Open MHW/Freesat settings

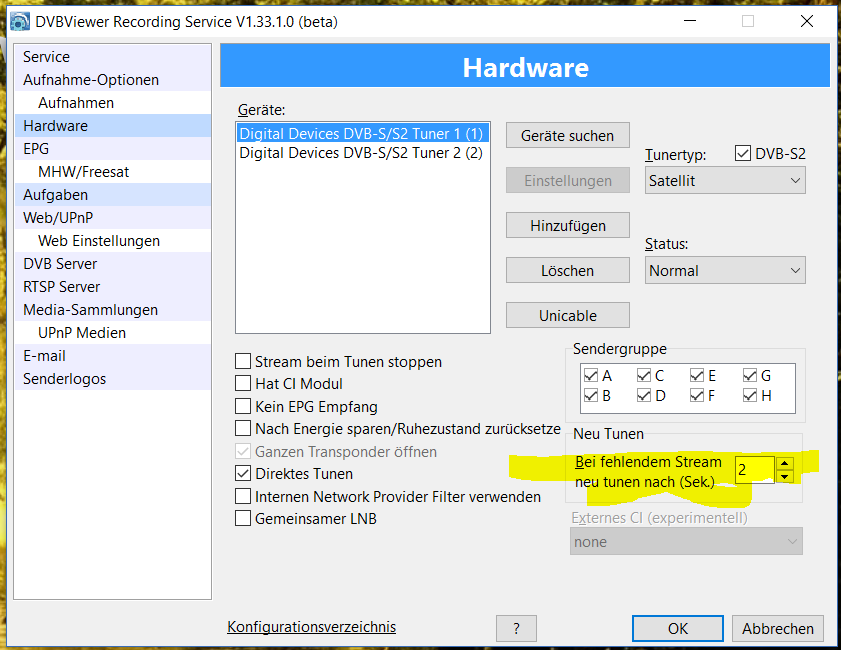coord(113,172)
